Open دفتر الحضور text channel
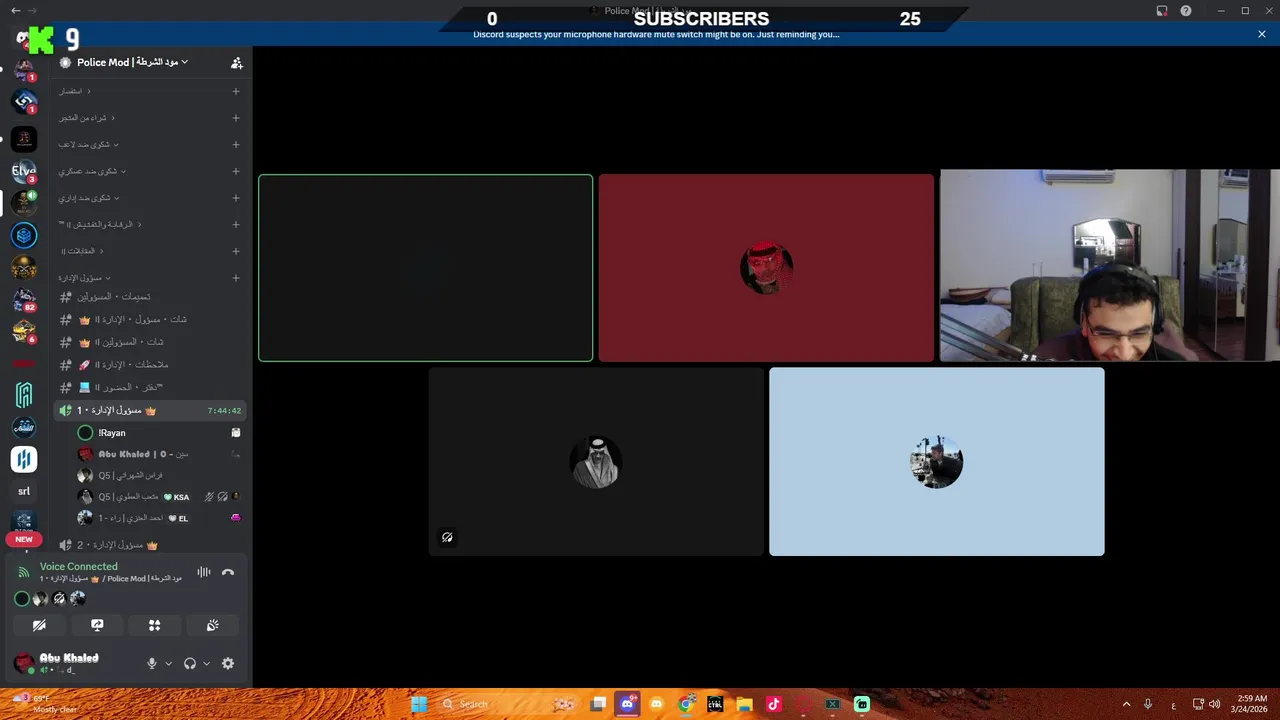 pos(150,388)
